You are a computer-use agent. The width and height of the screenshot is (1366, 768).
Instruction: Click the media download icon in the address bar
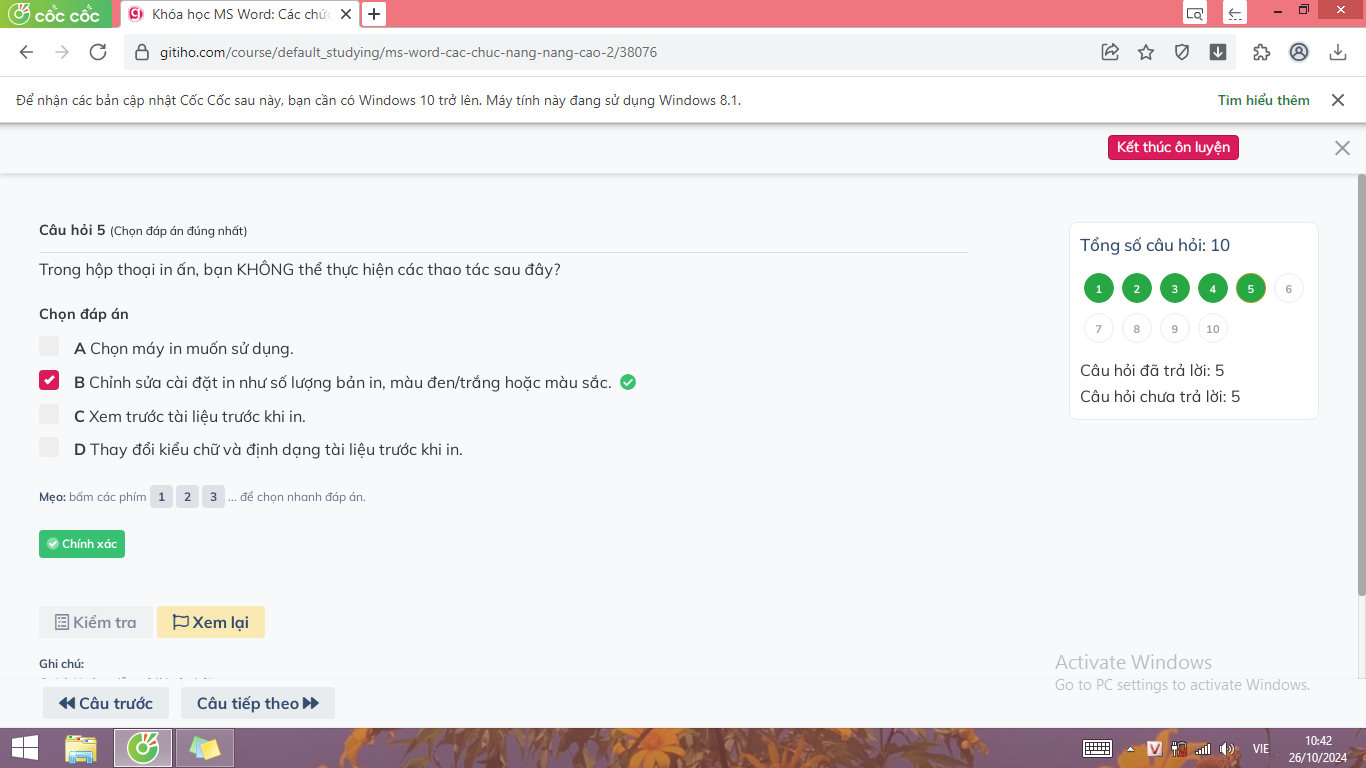(1218, 53)
